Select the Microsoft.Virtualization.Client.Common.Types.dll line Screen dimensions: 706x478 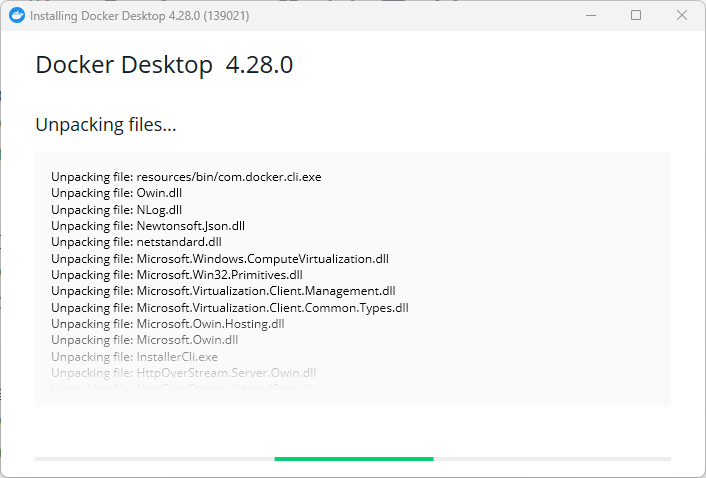(230, 308)
